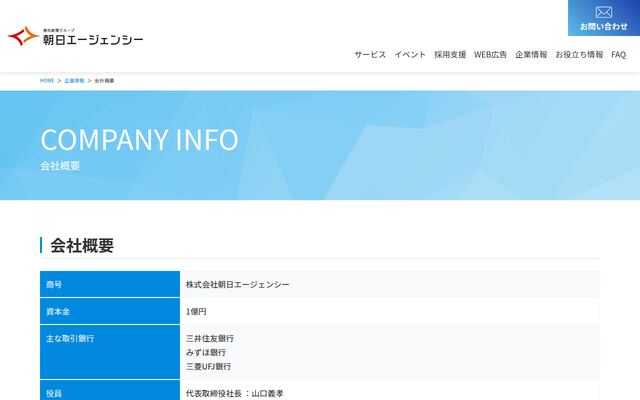Select 採用支援 in the navigation

point(450,55)
